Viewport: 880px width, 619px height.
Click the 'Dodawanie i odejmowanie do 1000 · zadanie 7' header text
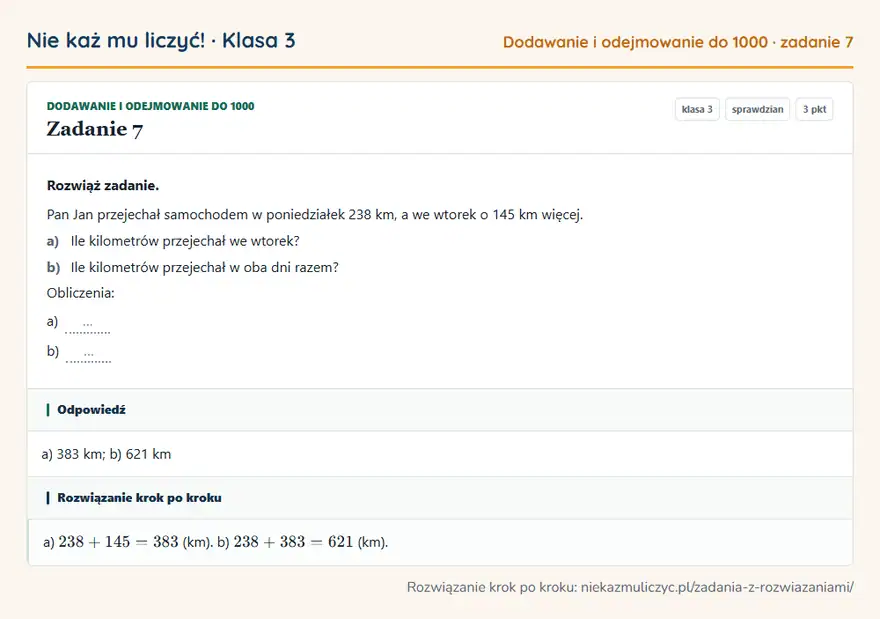click(678, 42)
